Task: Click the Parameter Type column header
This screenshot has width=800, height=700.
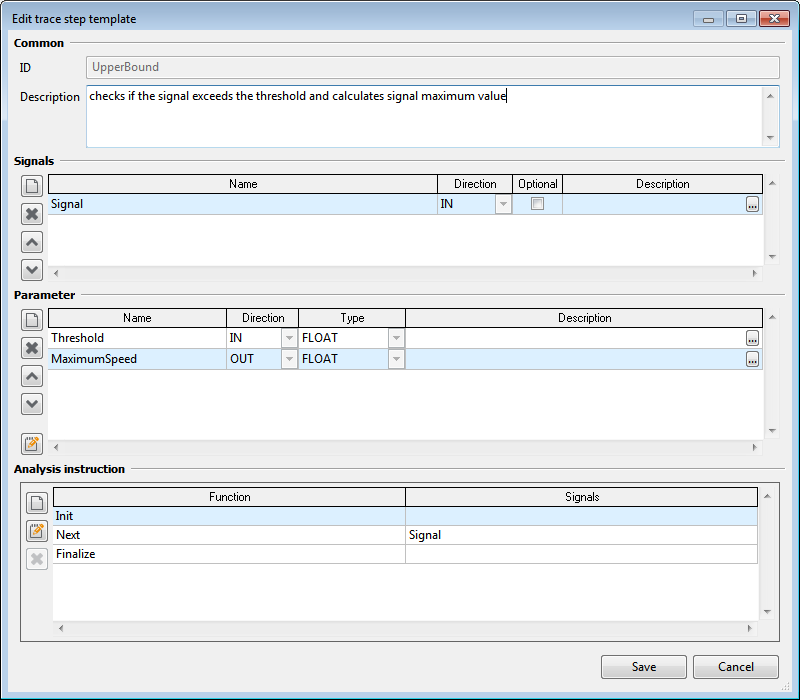Action: [x=352, y=318]
